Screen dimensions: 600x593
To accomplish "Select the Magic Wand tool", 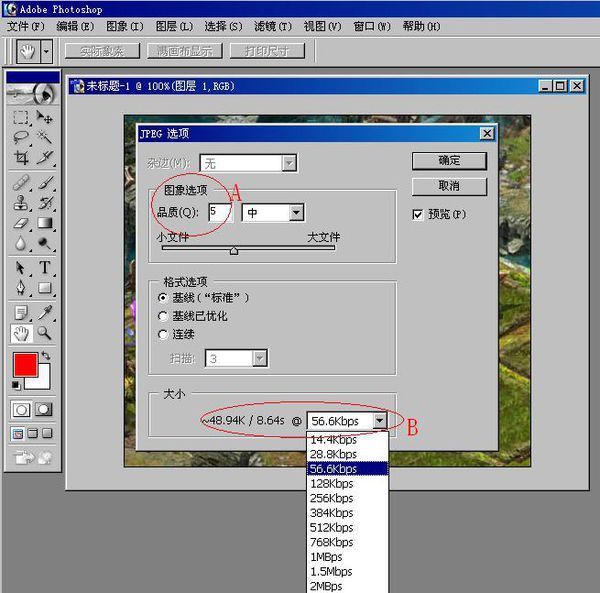I will point(44,137).
